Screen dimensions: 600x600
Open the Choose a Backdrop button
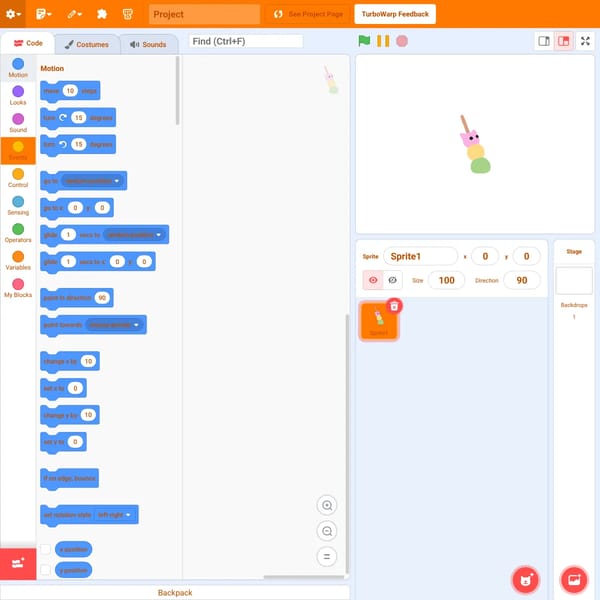(574, 580)
